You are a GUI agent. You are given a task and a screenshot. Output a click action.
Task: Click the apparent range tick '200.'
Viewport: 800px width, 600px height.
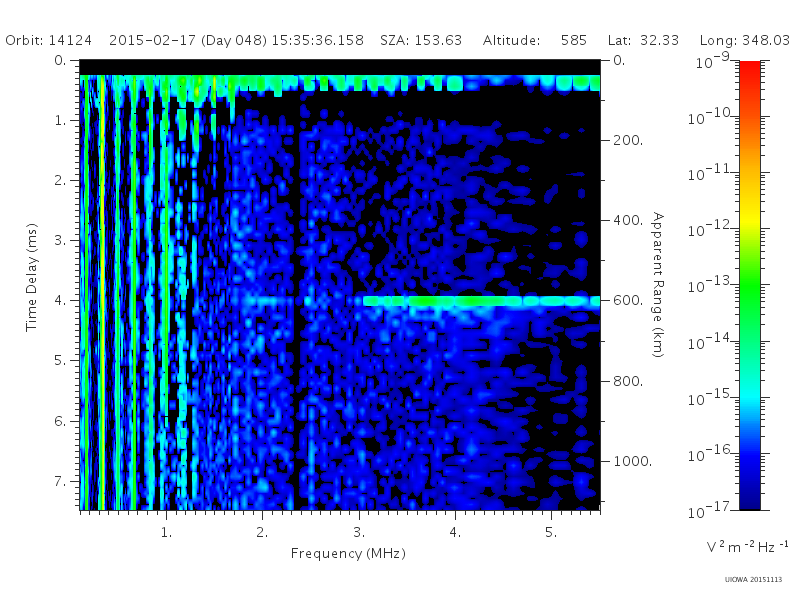[628, 140]
